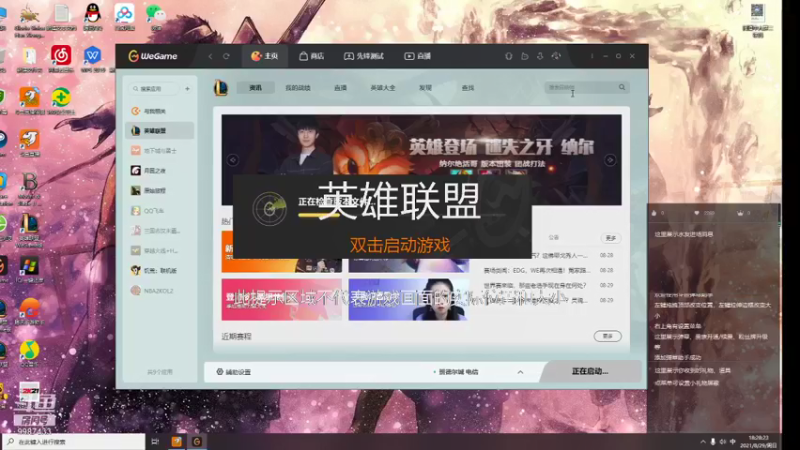Viewport: 800px width, 450px height.
Task: Add an application with plus button
Action: point(187,89)
